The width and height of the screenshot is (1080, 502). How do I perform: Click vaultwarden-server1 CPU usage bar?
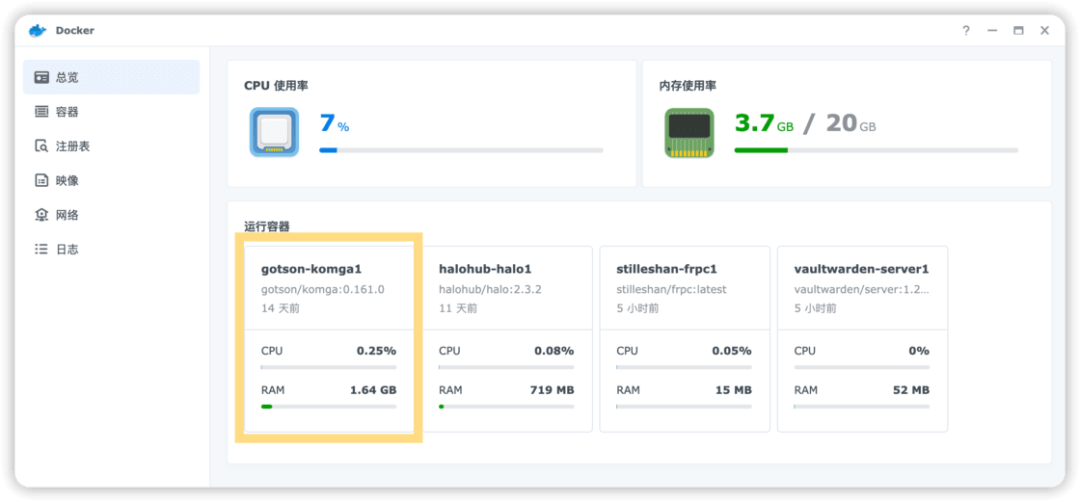point(862,367)
